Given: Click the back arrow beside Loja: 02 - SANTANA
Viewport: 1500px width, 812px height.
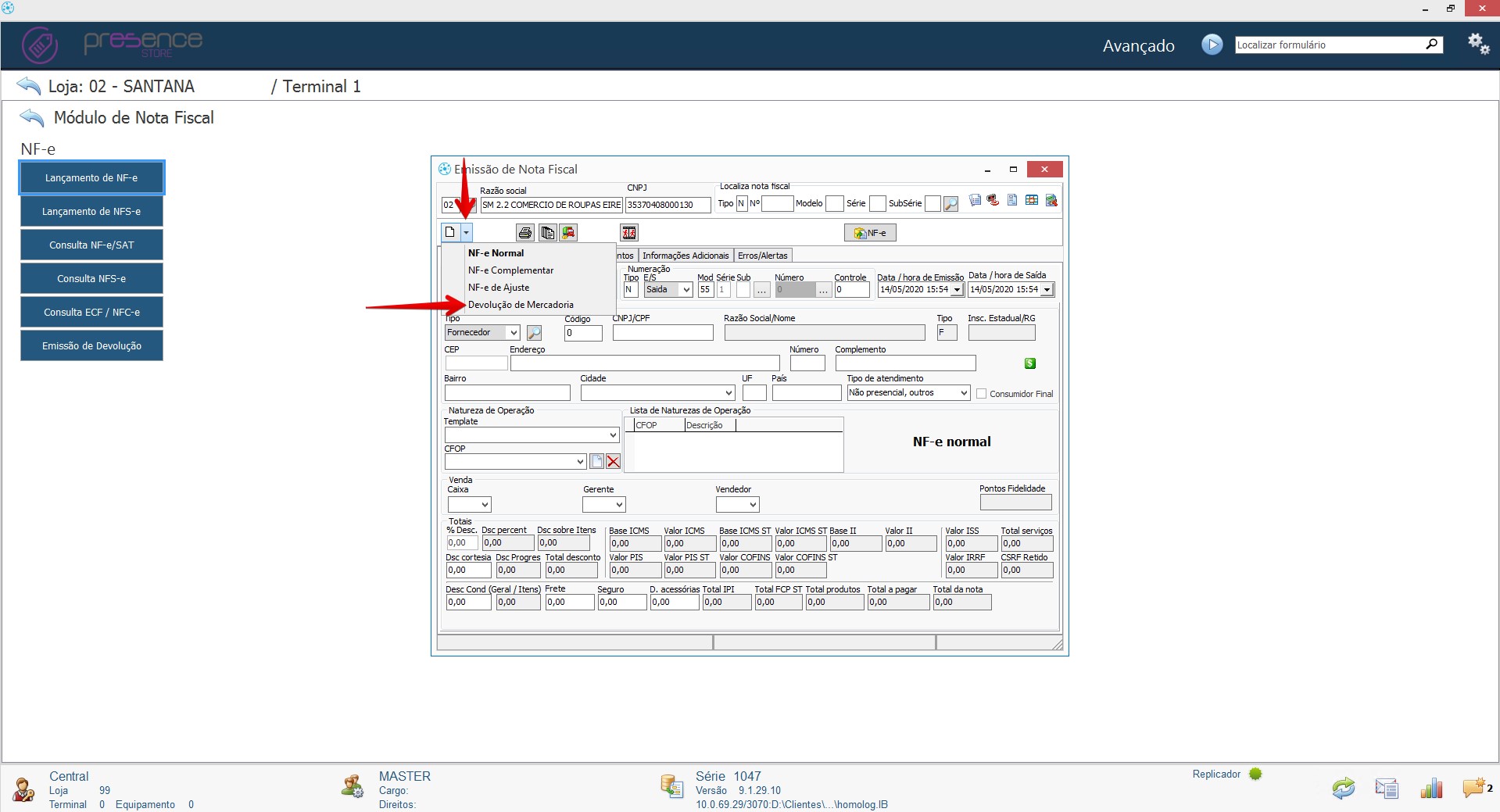Looking at the screenshot, I should click(x=28, y=86).
